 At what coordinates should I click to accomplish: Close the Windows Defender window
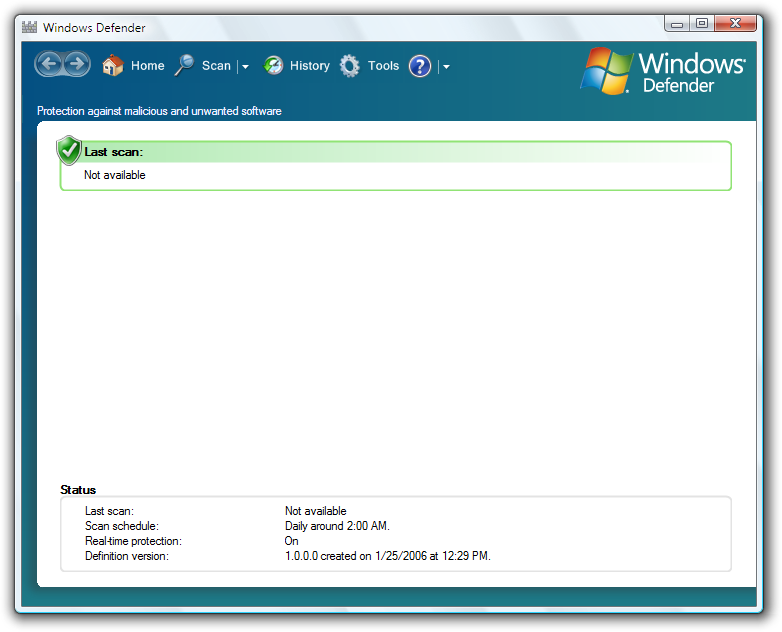[x=735, y=23]
